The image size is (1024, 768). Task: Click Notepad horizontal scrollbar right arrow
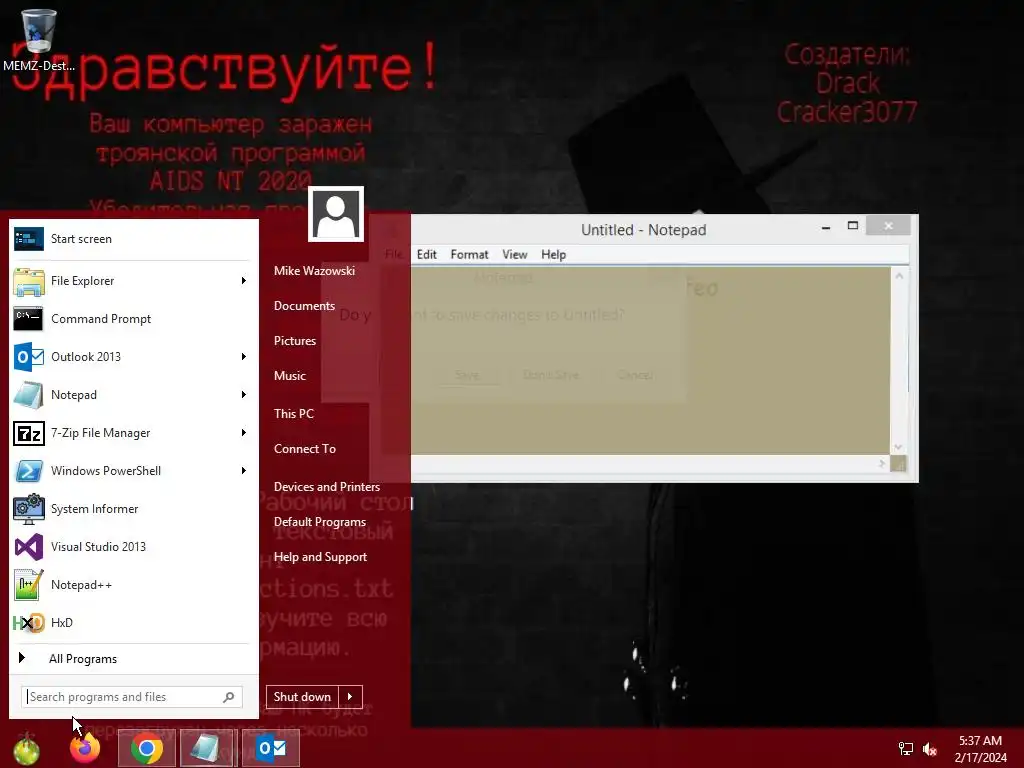pos(882,464)
